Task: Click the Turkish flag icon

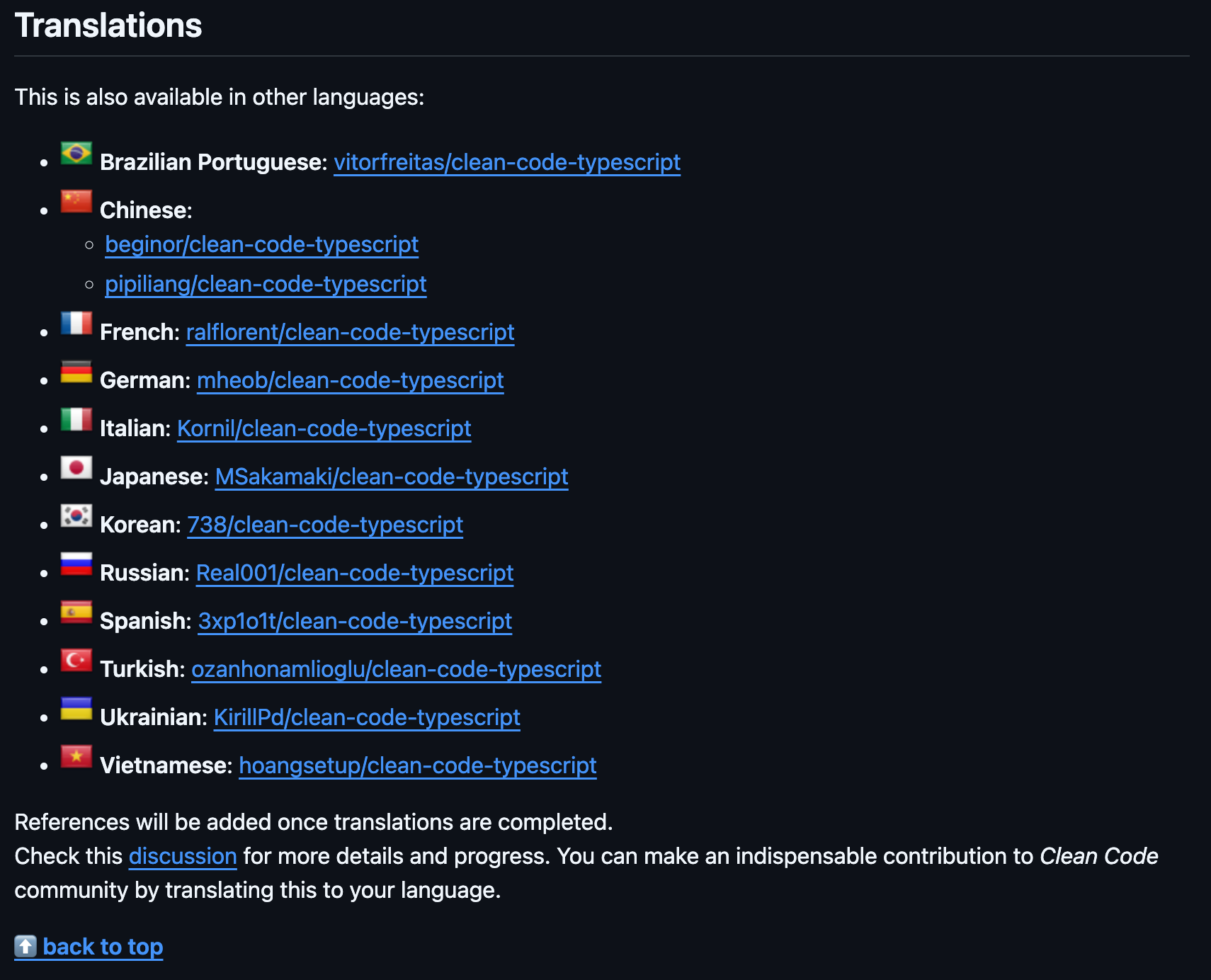Action: click(x=76, y=660)
